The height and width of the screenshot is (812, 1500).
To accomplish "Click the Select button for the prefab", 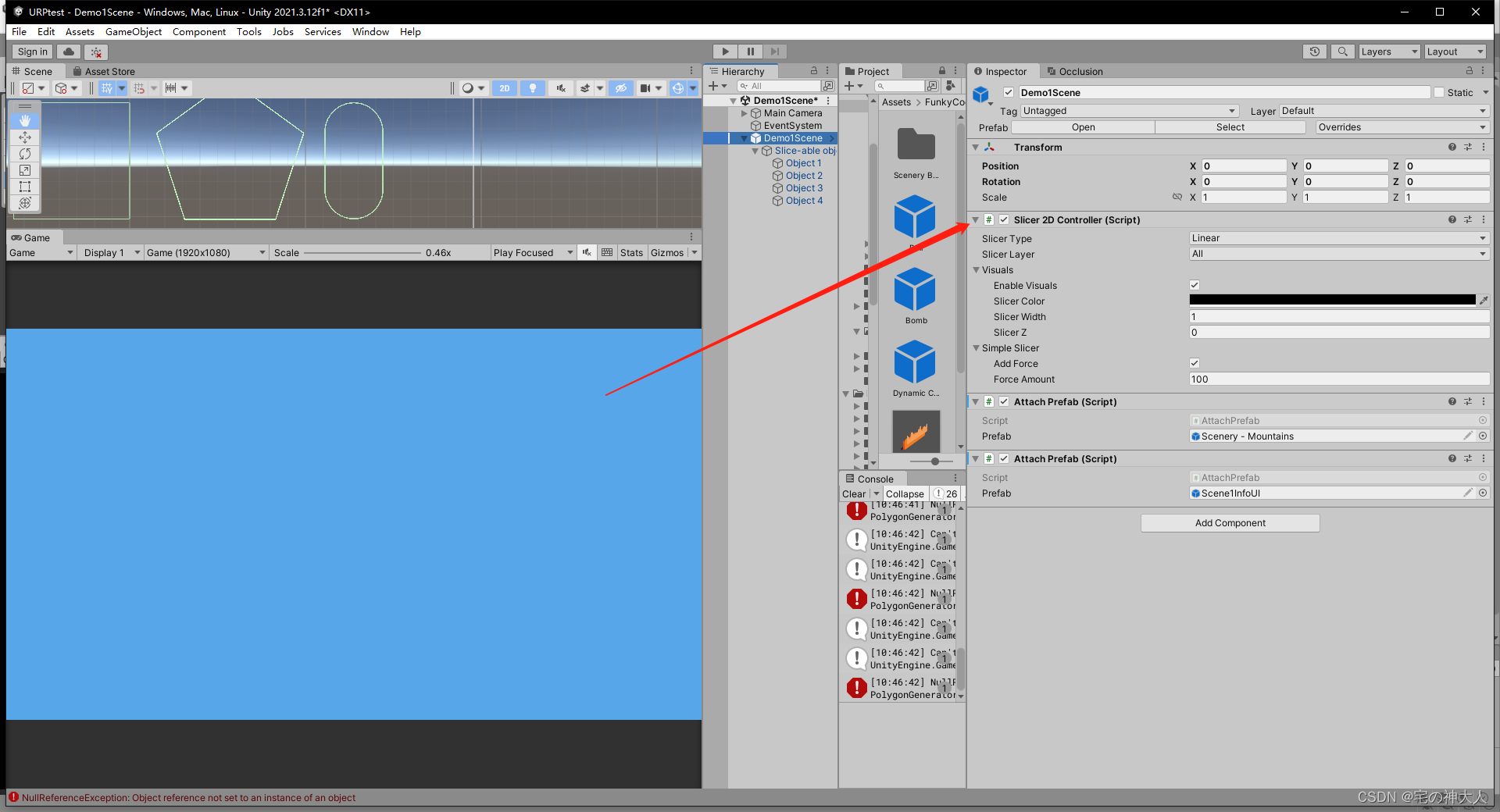I will (1230, 126).
